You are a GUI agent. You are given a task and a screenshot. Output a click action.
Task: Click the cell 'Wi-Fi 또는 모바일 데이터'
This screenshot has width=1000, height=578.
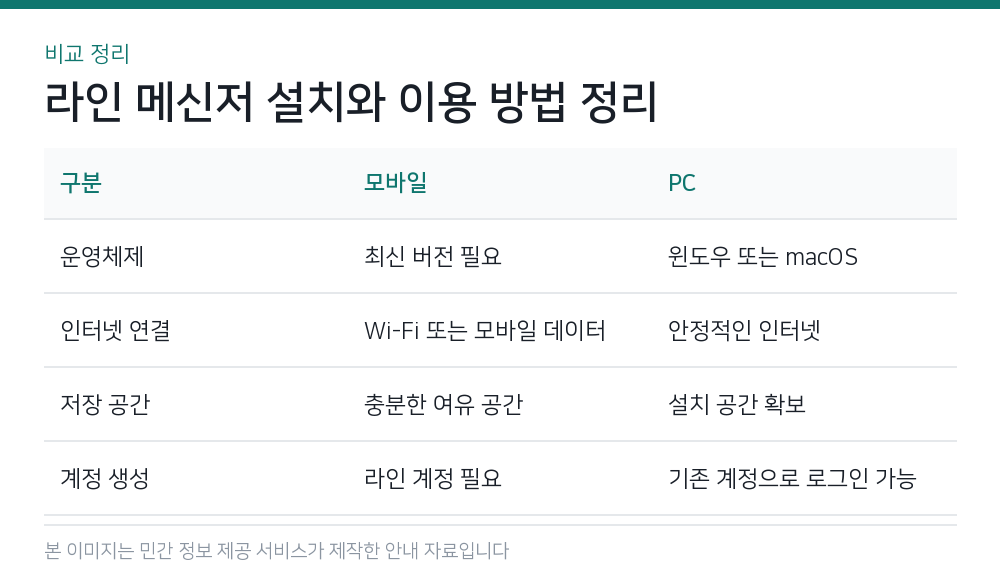pos(485,330)
